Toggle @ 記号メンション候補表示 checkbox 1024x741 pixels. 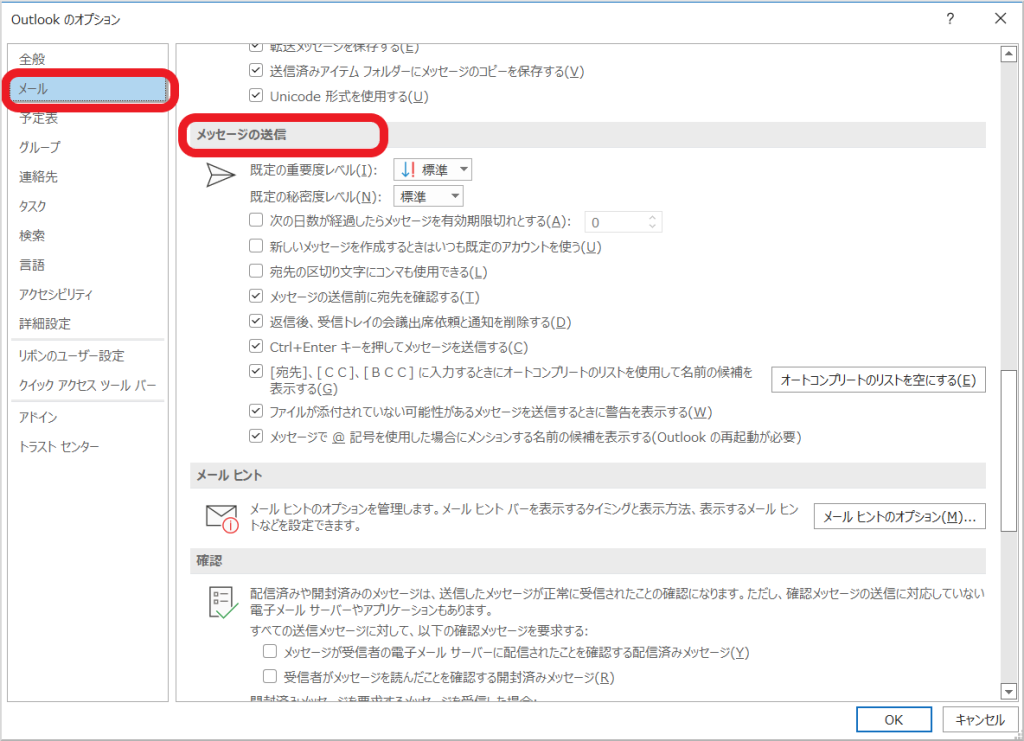[x=256, y=435]
